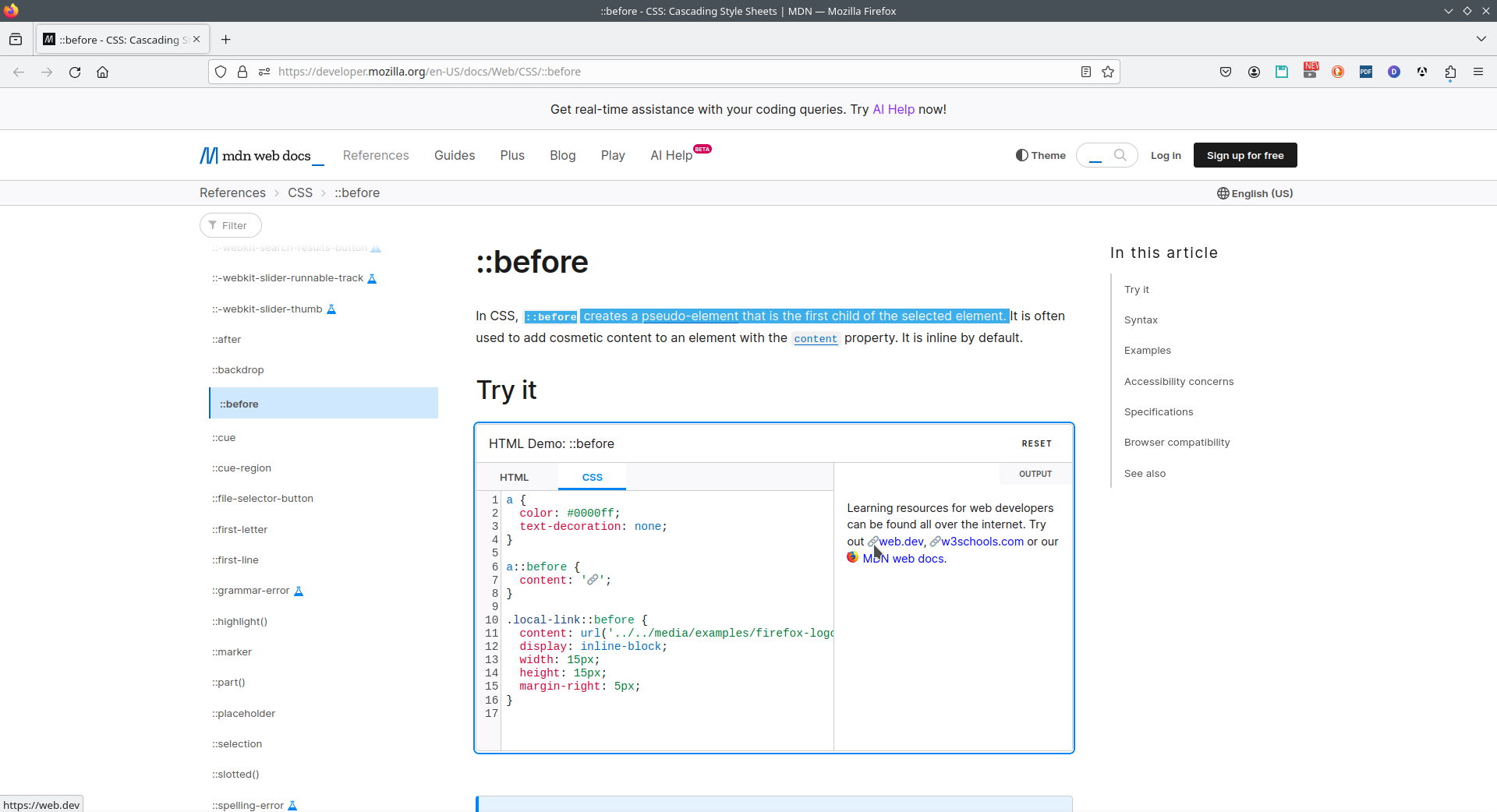Open Pocket save icon in toolbar
Screen dimensions: 1497x812
point(1226,72)
